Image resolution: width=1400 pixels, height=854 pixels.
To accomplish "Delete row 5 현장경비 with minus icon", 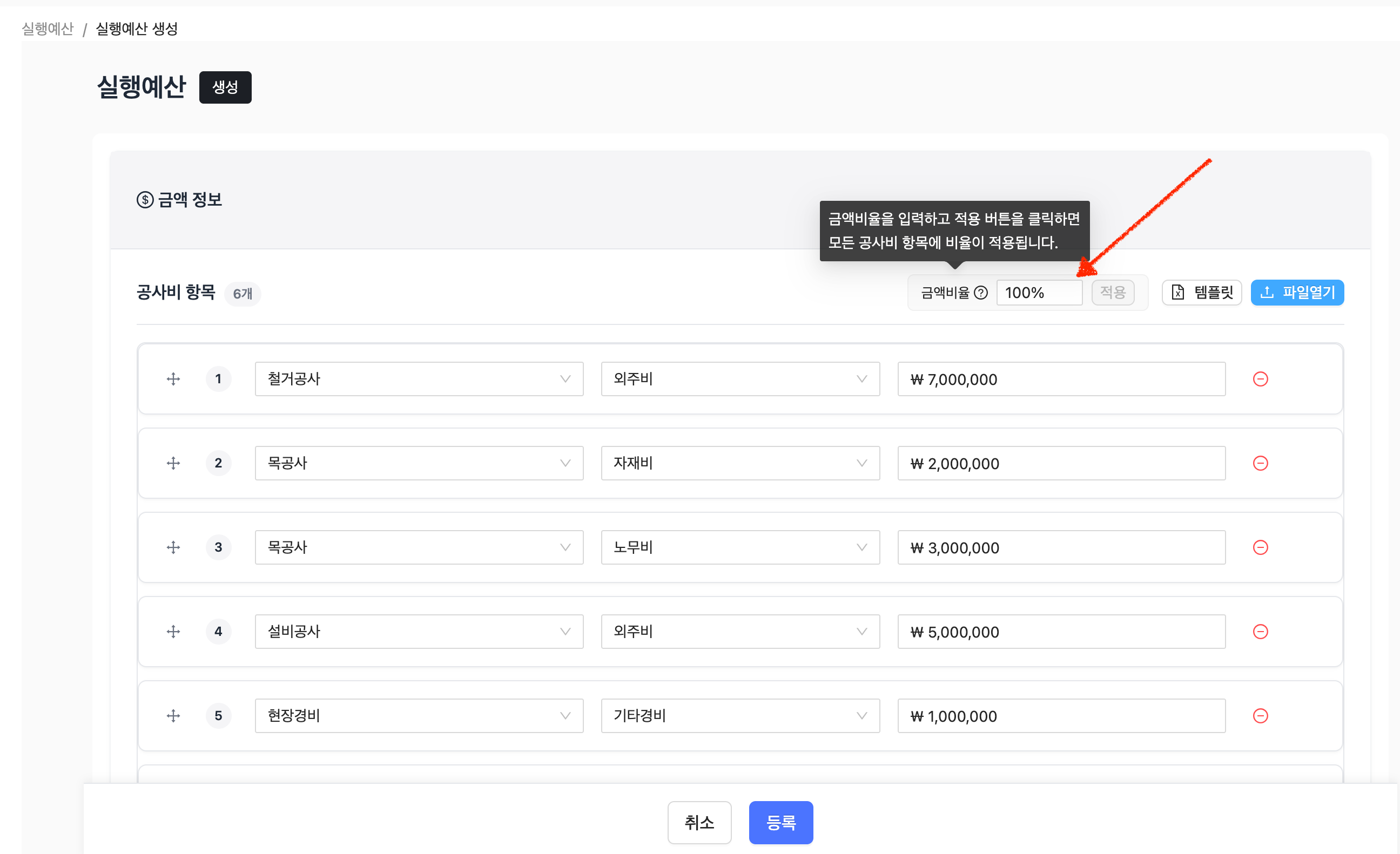I will click(x=1260, y=715).
